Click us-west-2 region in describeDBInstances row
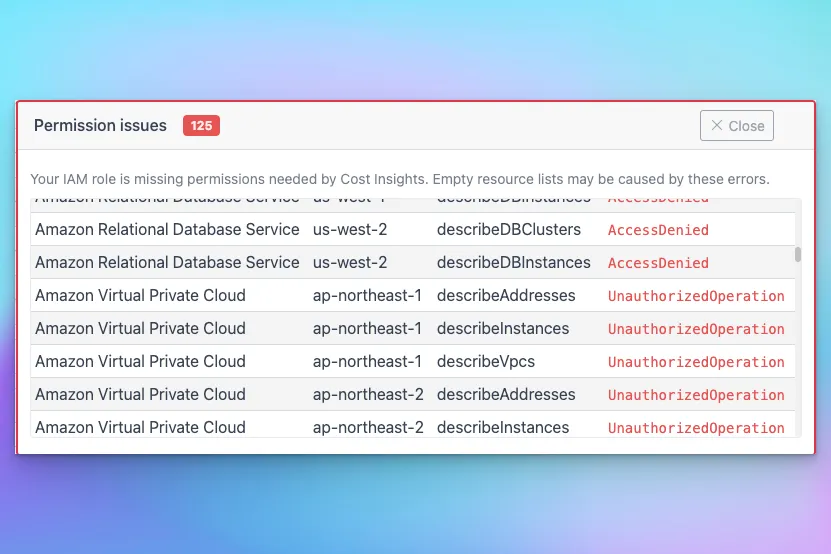Viewport: 831px width, 554px height. click(350, 262)
